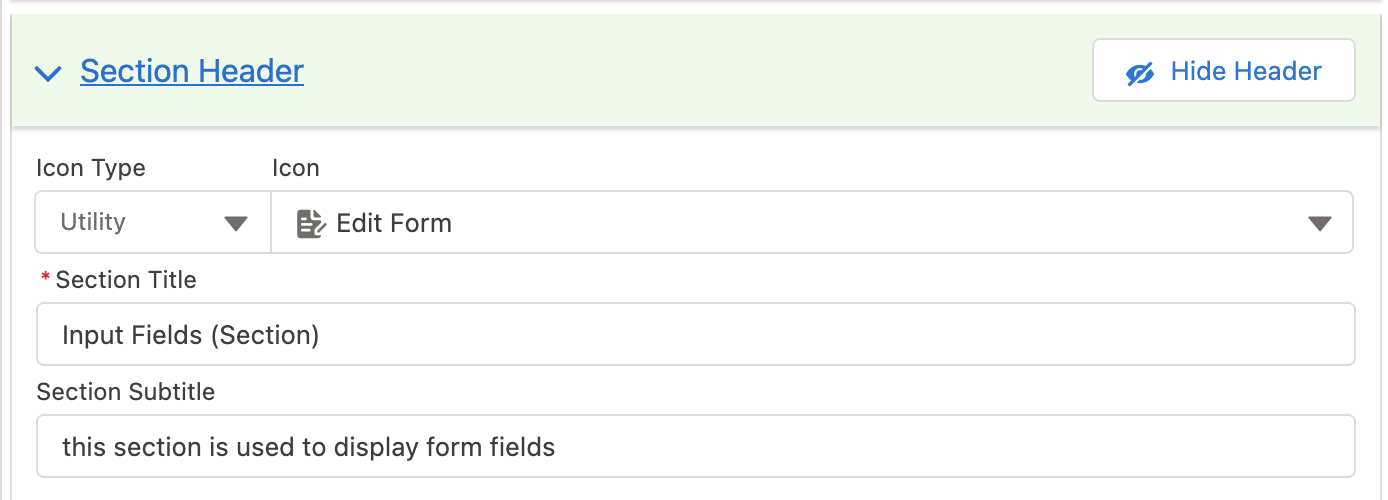Click the Icon field label
Viewport: 1388px width, 500px height.
coord(296,168)
